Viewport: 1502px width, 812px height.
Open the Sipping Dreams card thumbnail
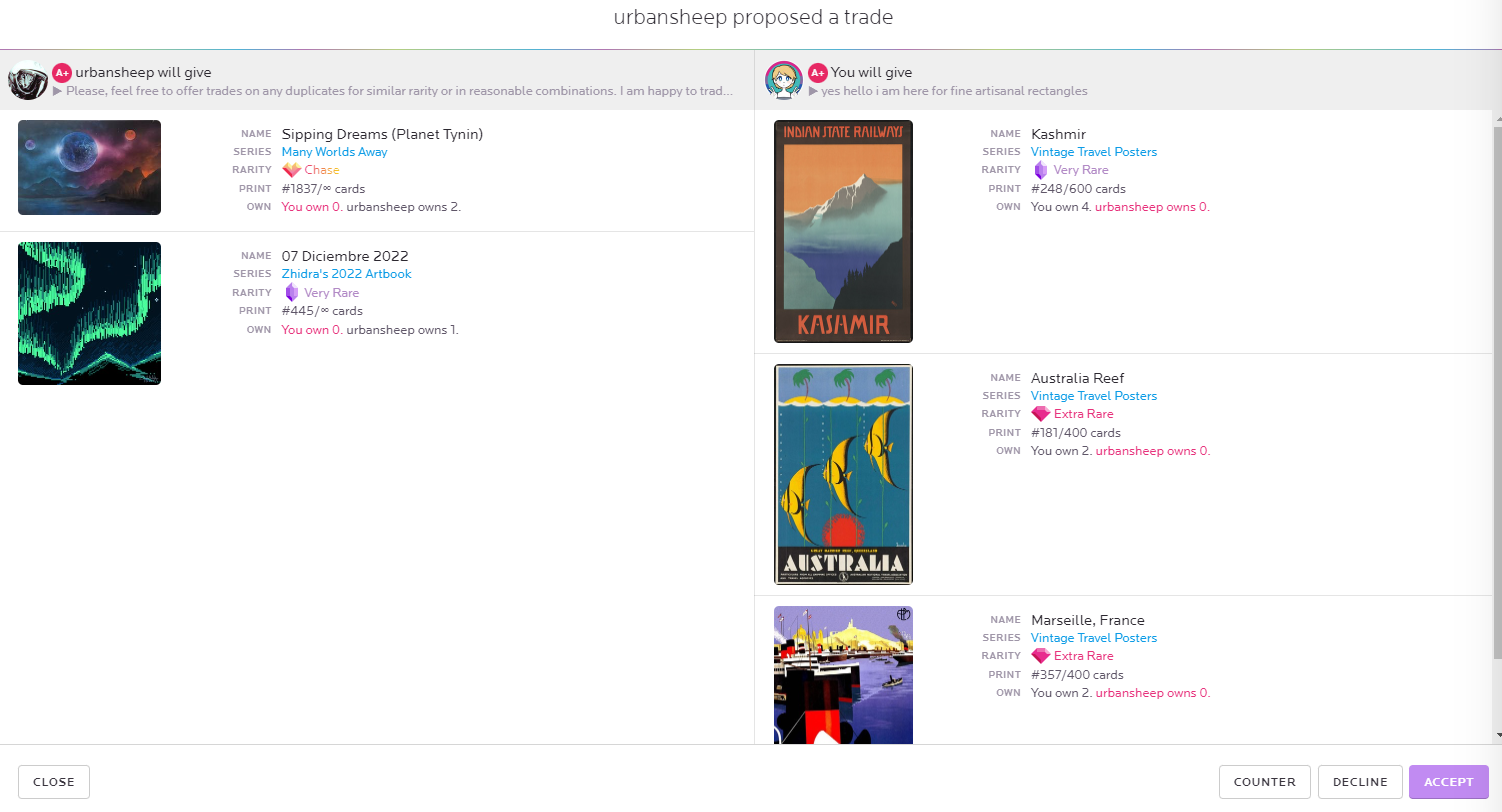click(89, 167)
